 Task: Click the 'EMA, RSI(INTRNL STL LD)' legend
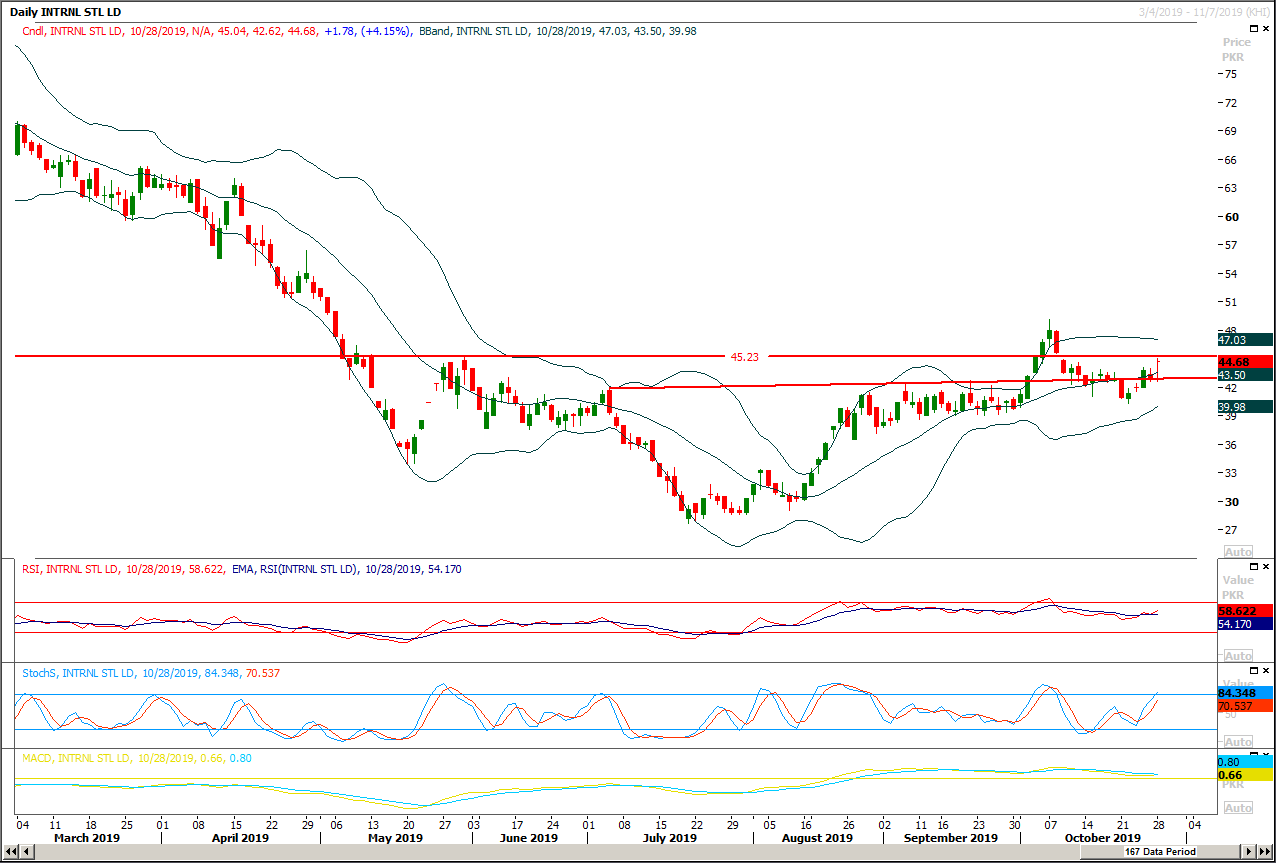click(296, 569)
